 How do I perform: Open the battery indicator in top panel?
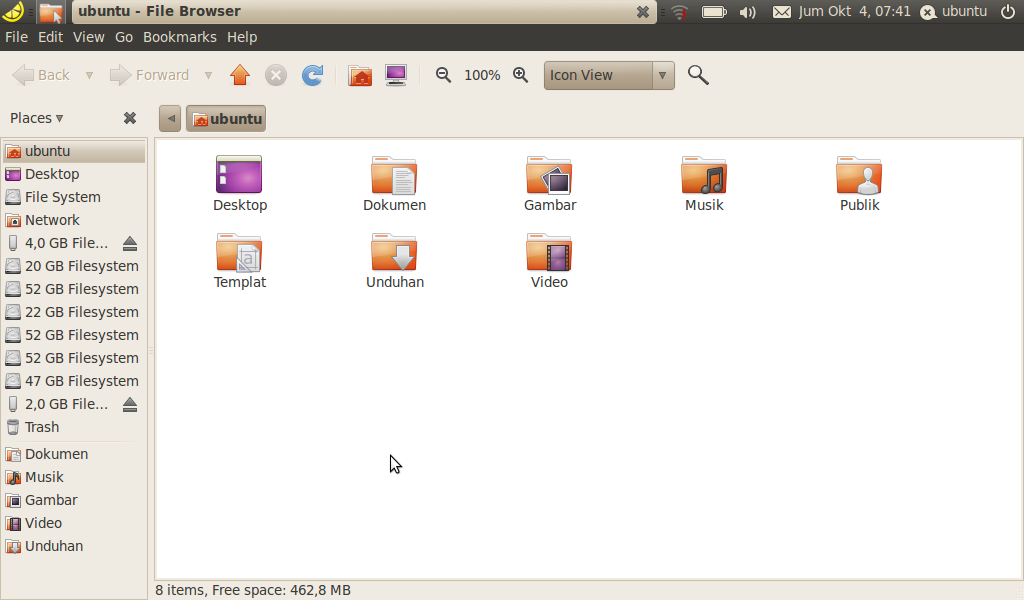(x=714, y=12)
